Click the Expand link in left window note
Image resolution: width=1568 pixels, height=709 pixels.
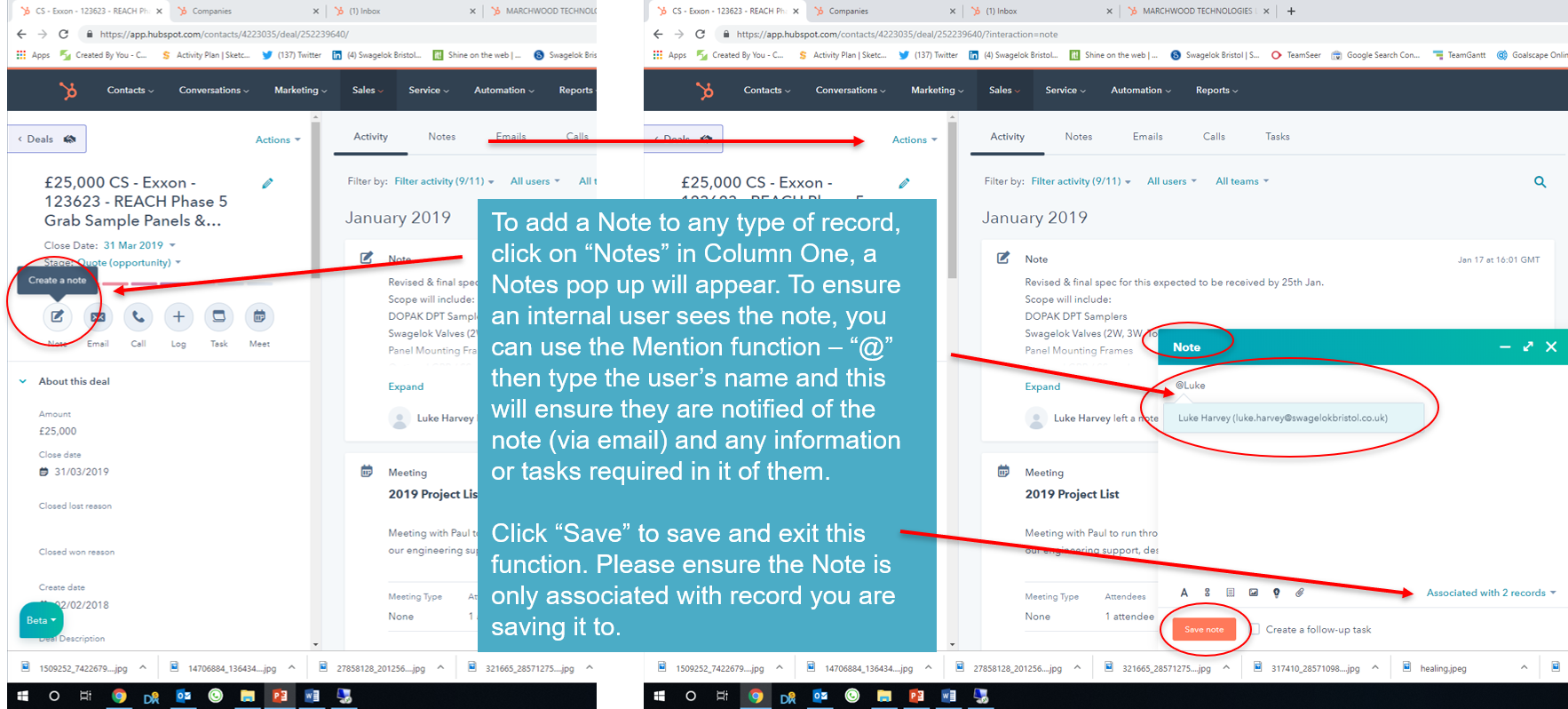click(x=406, y=386)
